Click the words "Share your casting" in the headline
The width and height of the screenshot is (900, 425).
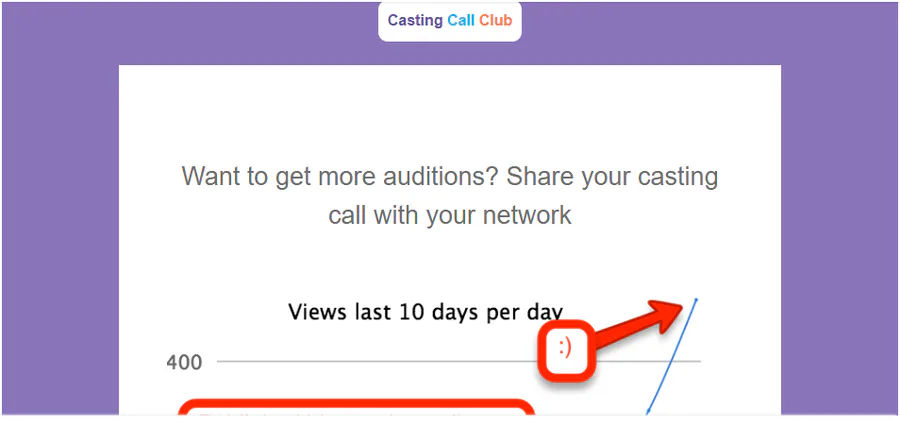(x=612, y=176)
